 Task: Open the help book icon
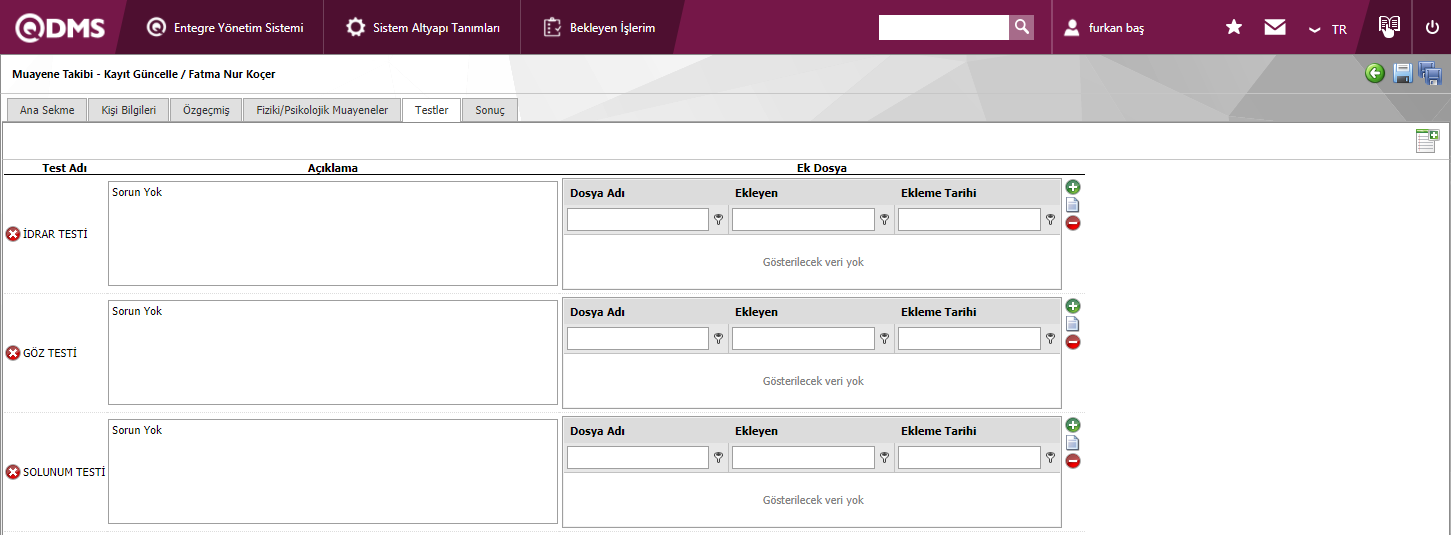pos(1388,26)
